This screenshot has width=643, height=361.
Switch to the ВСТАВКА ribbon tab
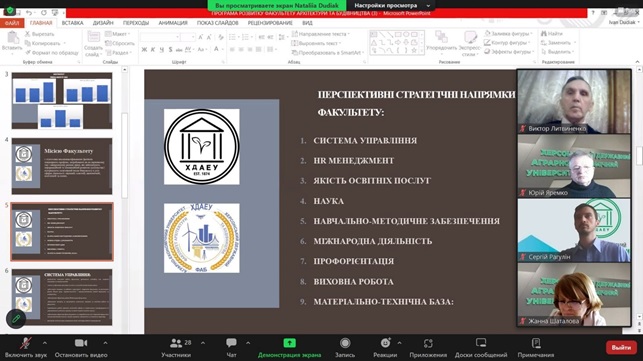[73, 23]
